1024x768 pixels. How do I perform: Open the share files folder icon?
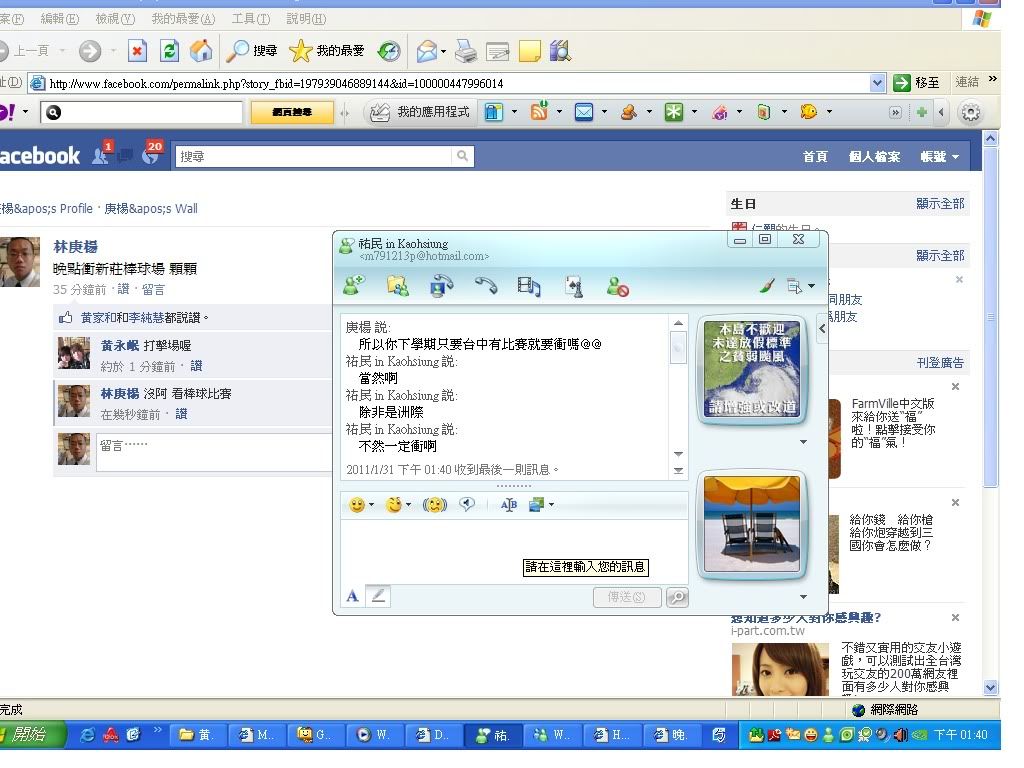(398, 287)
